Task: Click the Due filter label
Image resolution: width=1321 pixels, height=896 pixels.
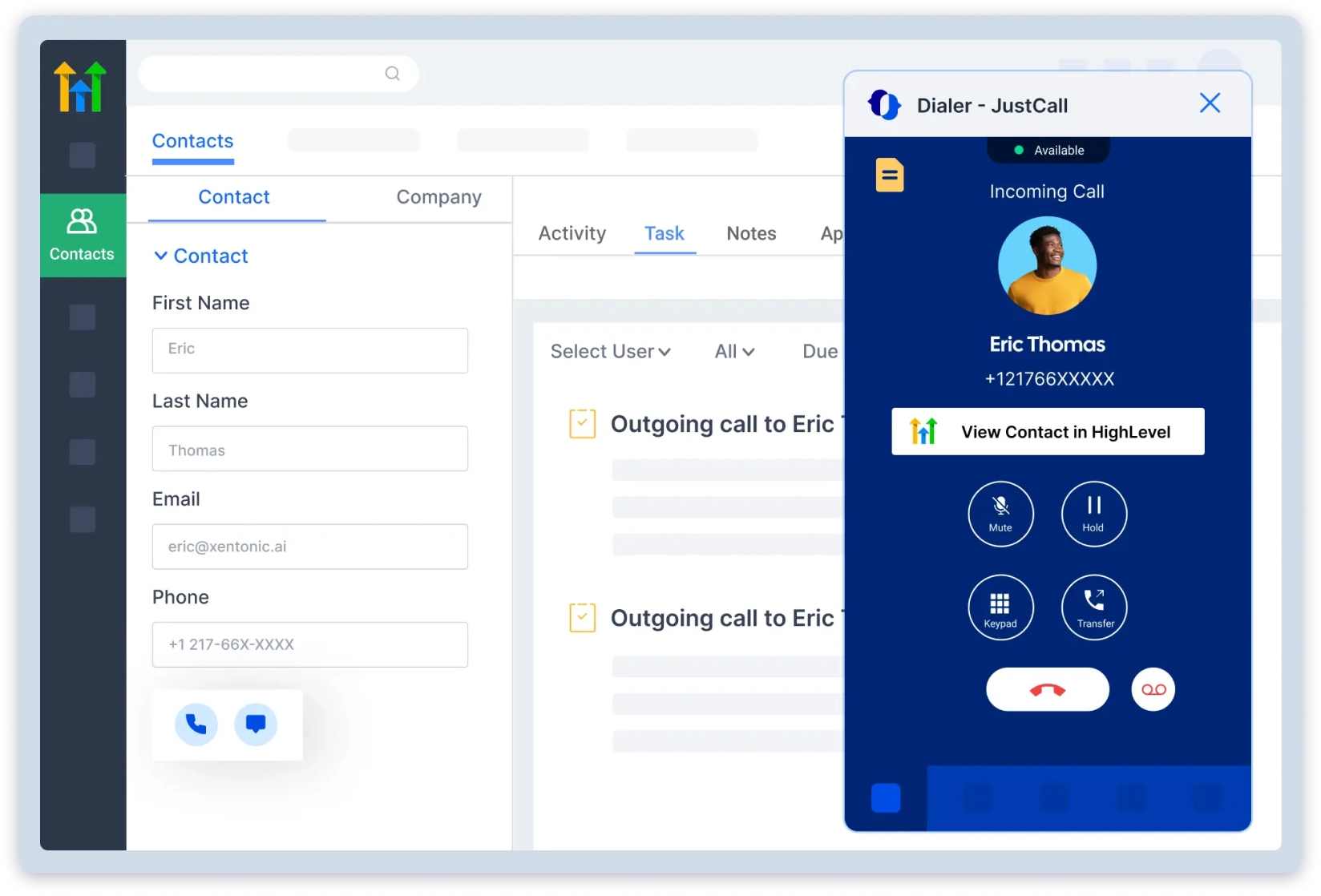Action: tap(820, 352)
